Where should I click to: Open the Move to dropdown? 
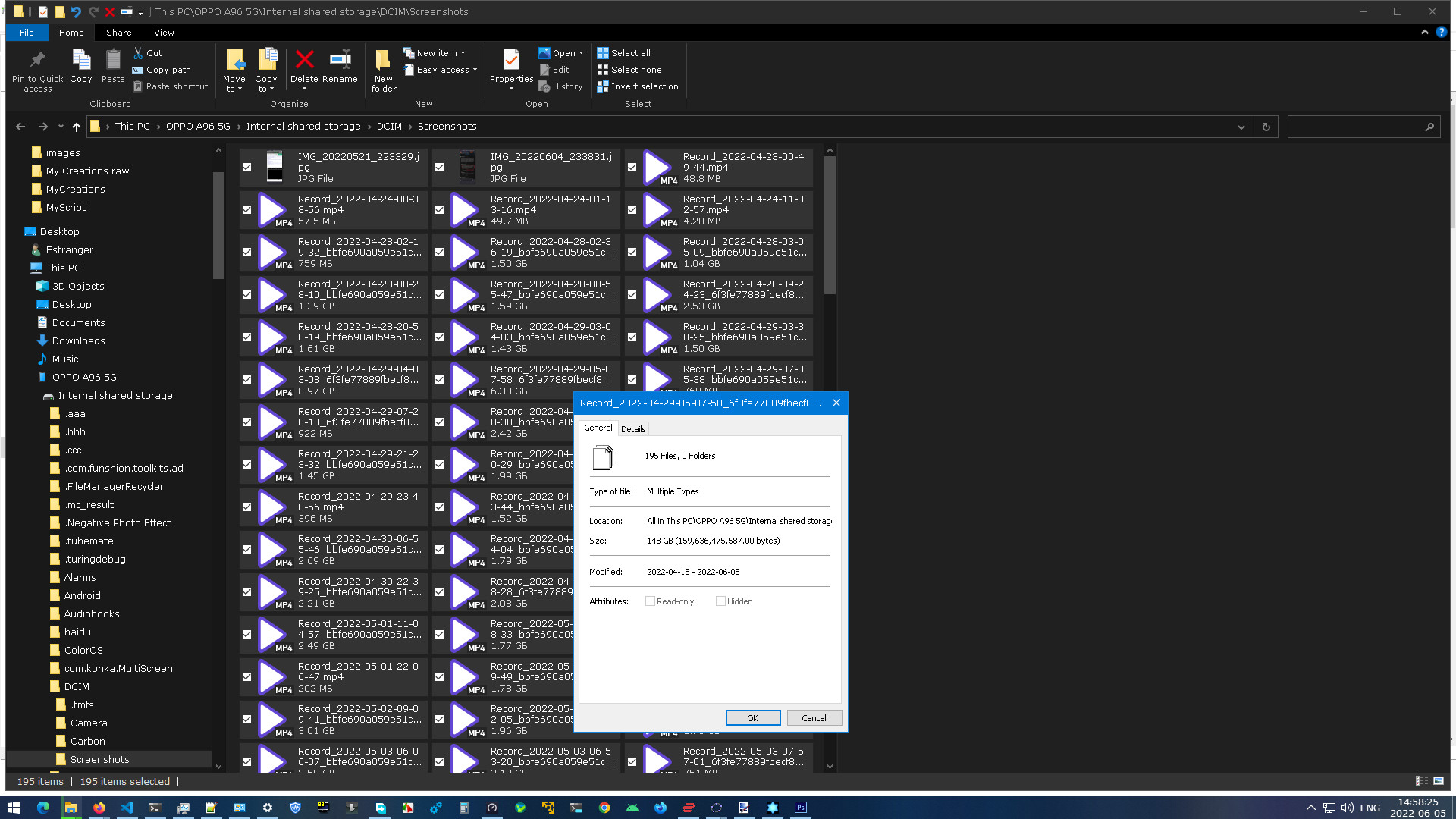tap(234, 84)
